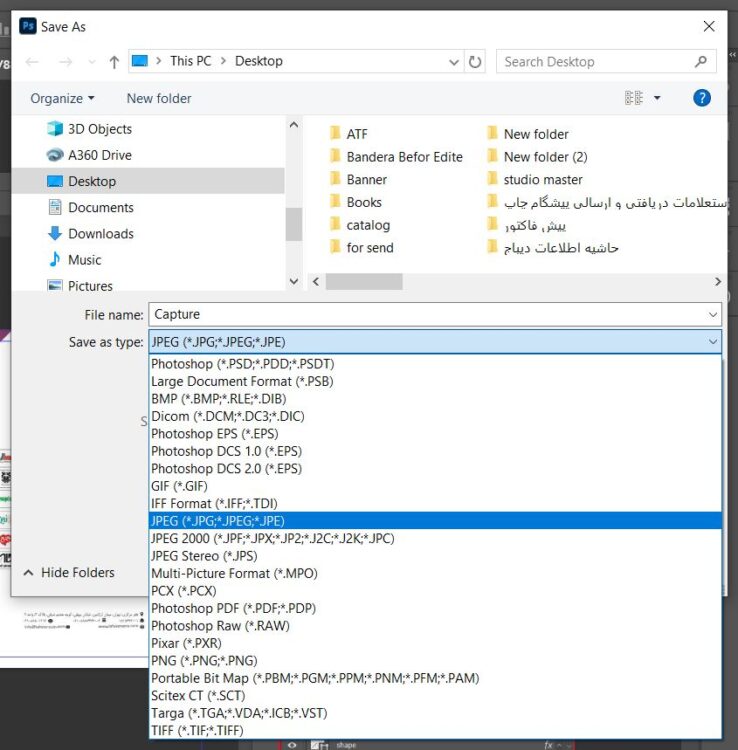Click the Forward navigation arrow
The height and width of the screenshot is (750, 738).
pyautogui.click(x=66, y=62)
